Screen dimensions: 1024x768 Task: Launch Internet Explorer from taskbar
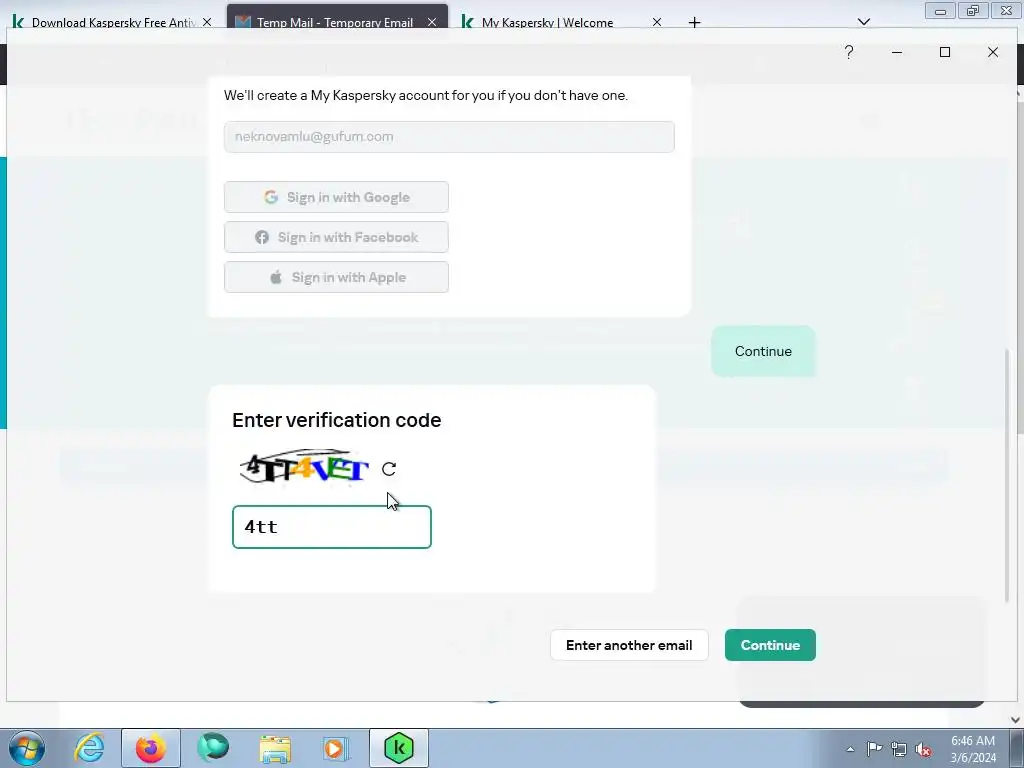pyautogui.click(x=89, y=748)
